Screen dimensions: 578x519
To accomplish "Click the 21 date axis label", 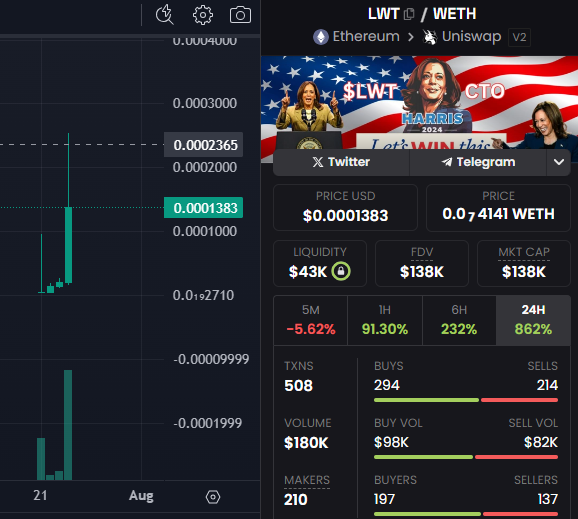I will tap(40, 496).
